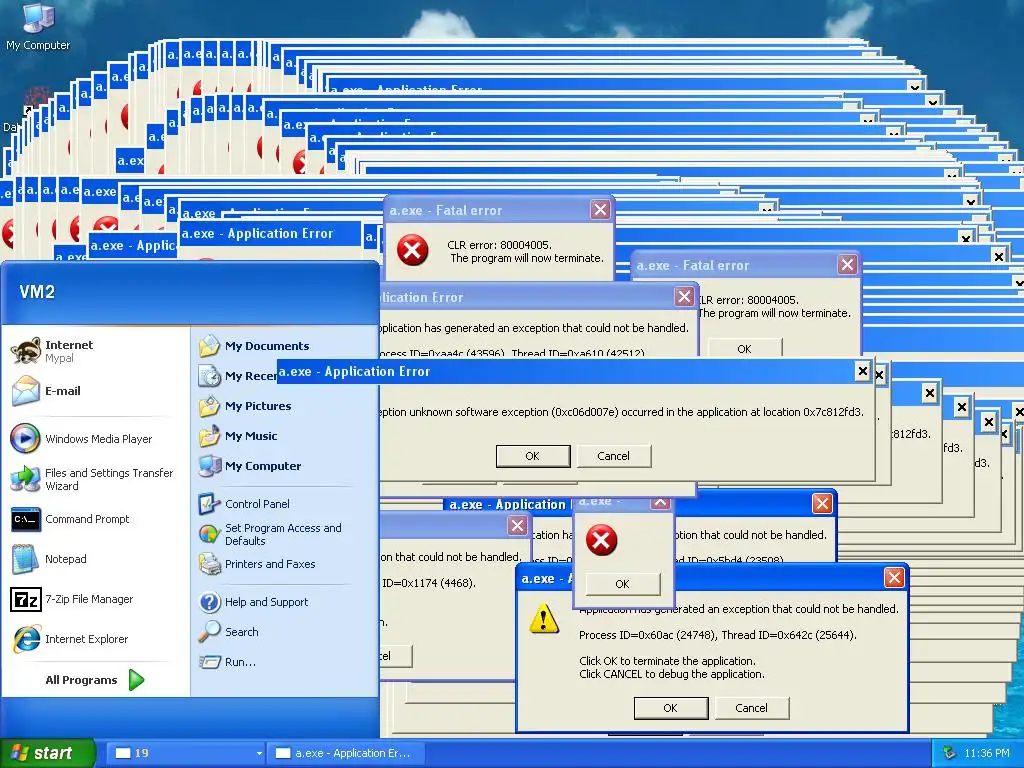Launch Internet Explorer
This screenshot has height=768, width=1024.
[x=95, y=639]
